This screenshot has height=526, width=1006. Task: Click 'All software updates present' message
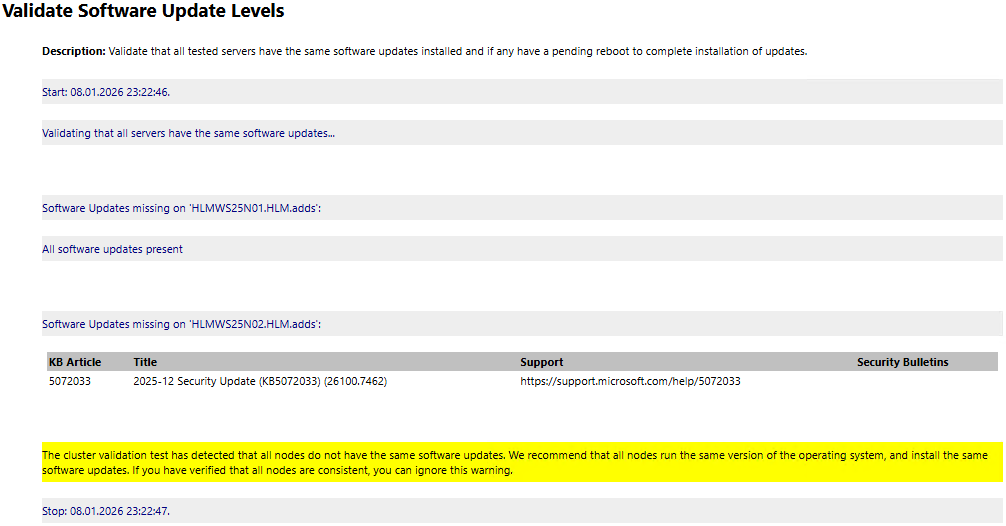point(112,249)
